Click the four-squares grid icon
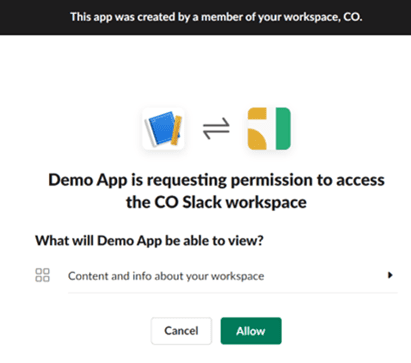 tap(42, 275)
